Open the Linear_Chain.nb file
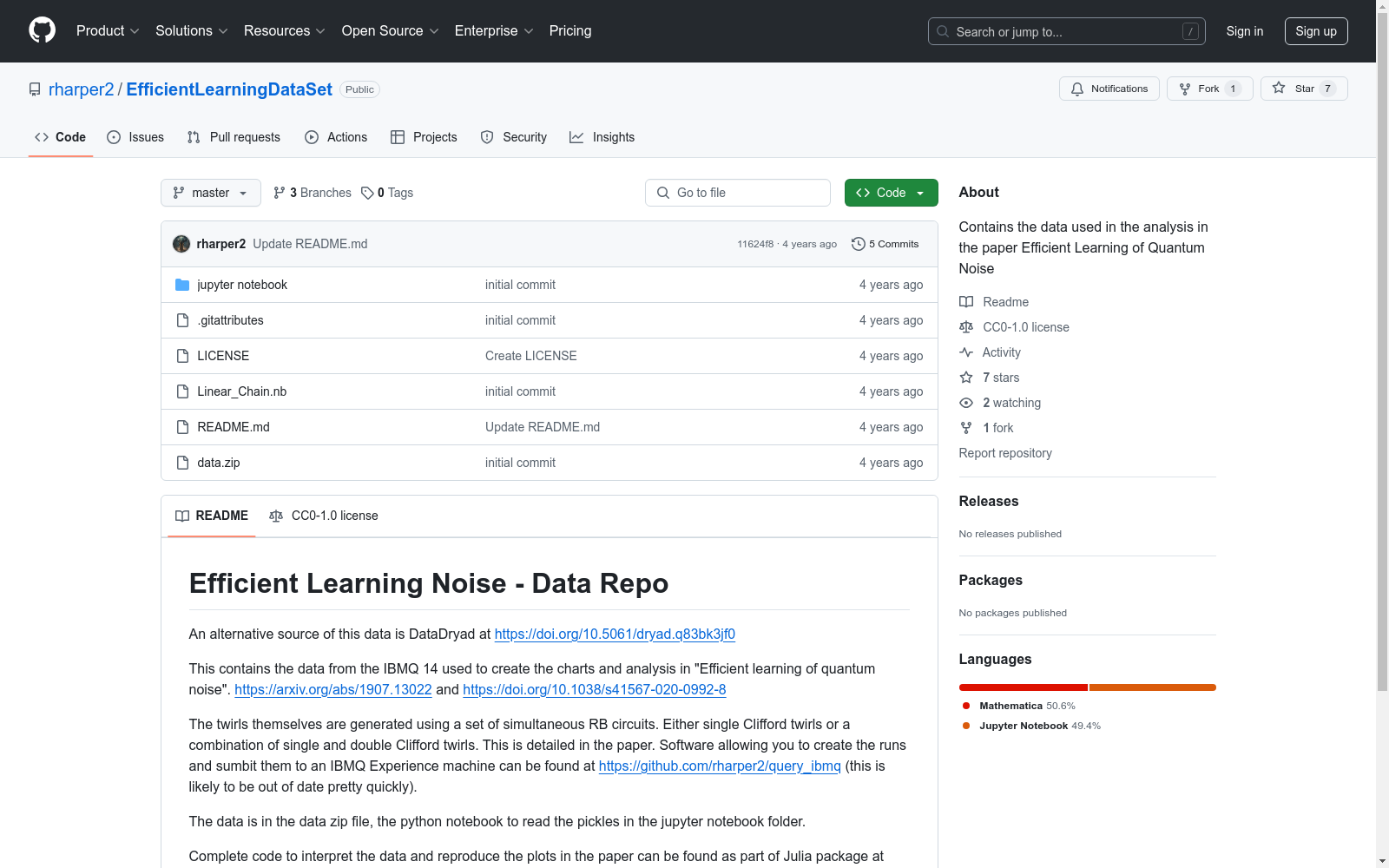The height and width of the screenshot is (868, 1389). (x=242, y=391)
